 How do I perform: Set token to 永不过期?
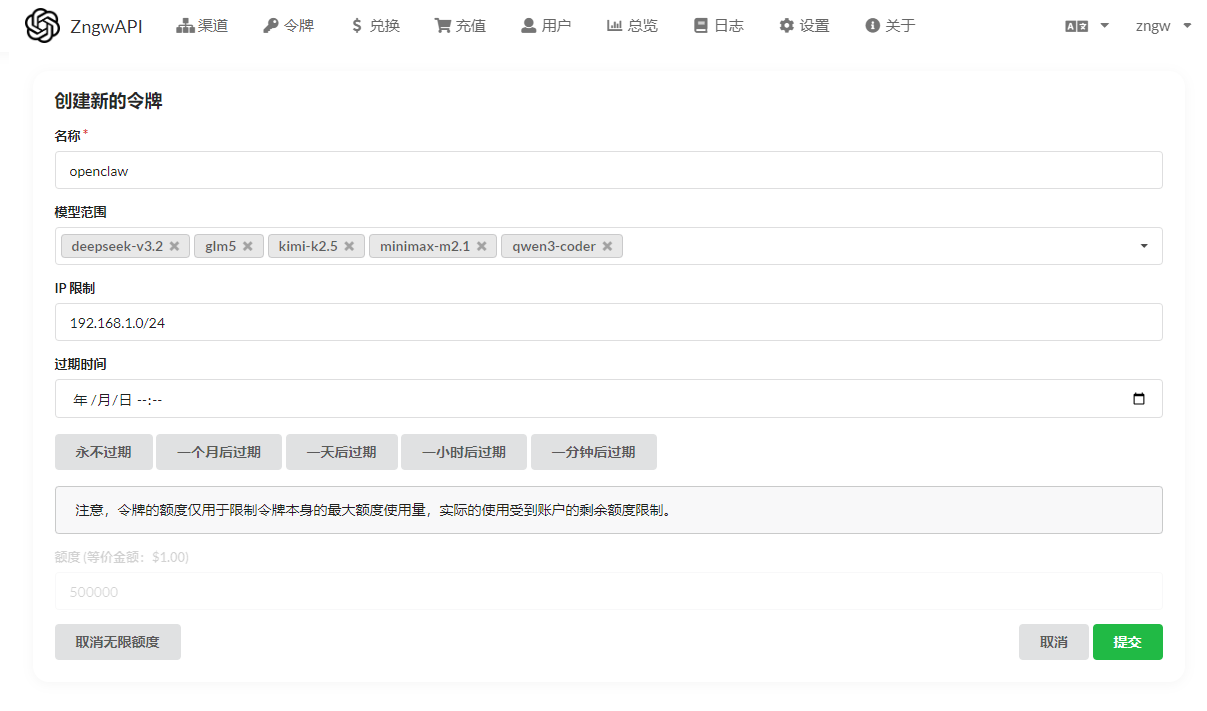(104, 452)
